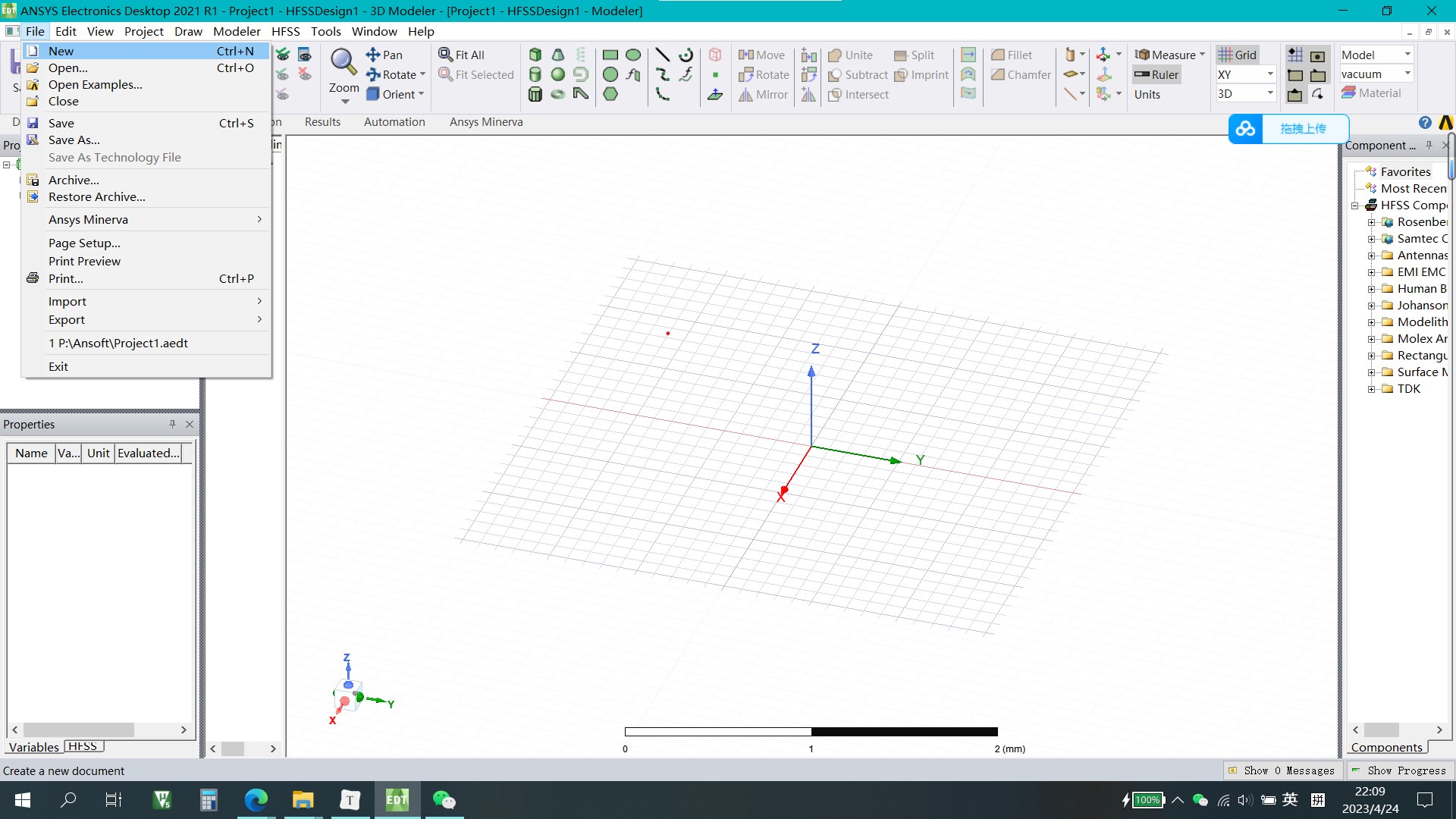Image resolution: width=1456 pixels, height=819 pixels.
Task: Select the Draw Box tool
Action: (535, 55)
